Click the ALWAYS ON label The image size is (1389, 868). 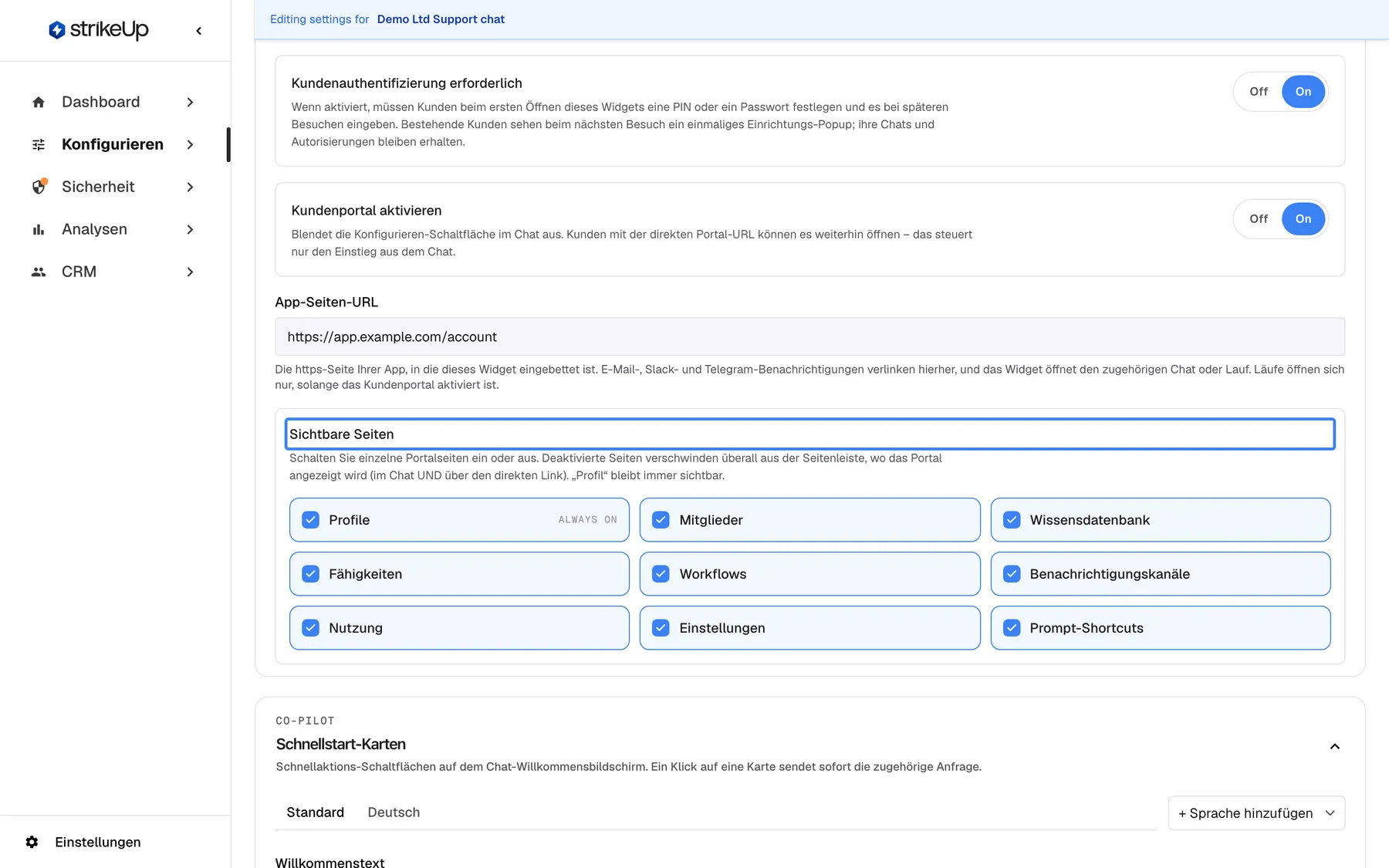click(x=588, y=520)
